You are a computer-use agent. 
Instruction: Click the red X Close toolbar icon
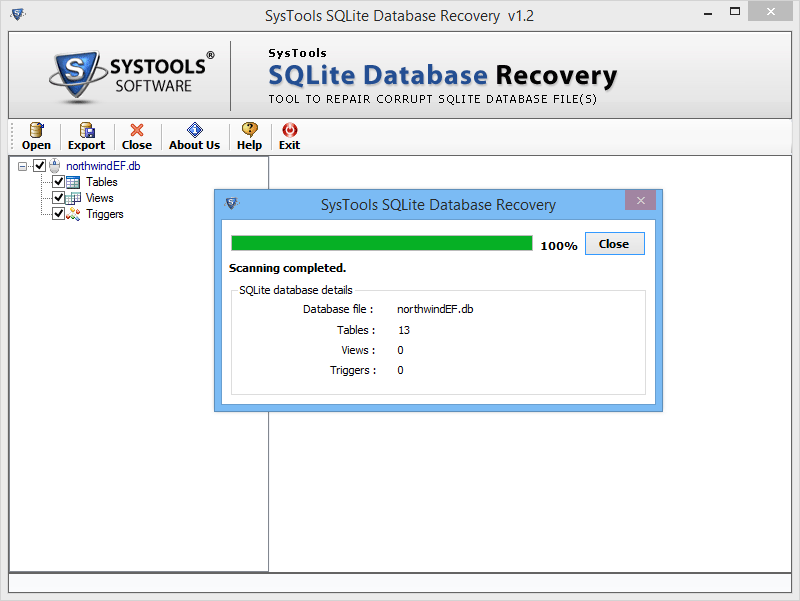pyautogui.click(x=137, y=130)
